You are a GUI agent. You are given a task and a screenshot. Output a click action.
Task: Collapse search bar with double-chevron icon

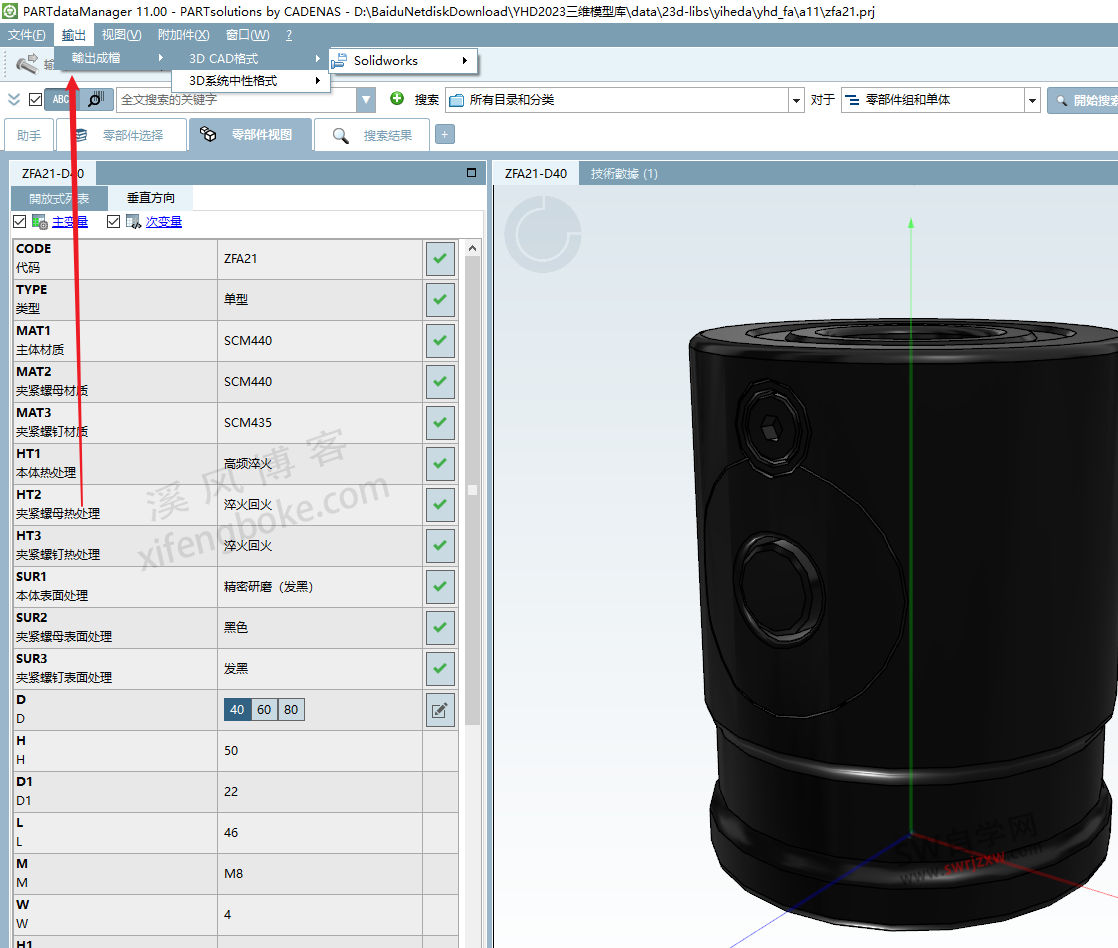[14, 99]
